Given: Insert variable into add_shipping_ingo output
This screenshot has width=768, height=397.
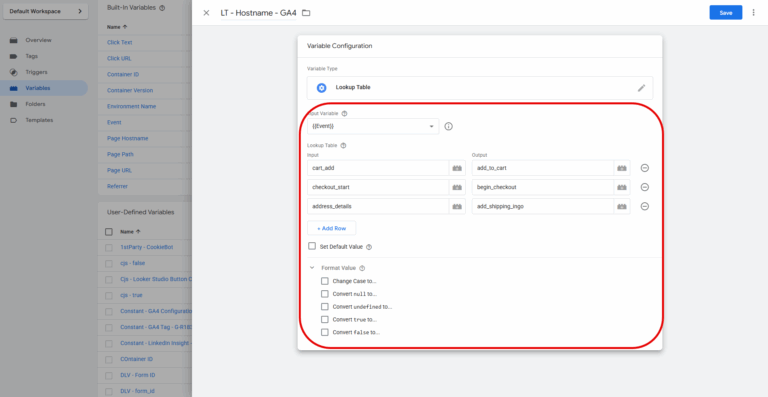Looking at the screenshot, I should pos(622,206).
